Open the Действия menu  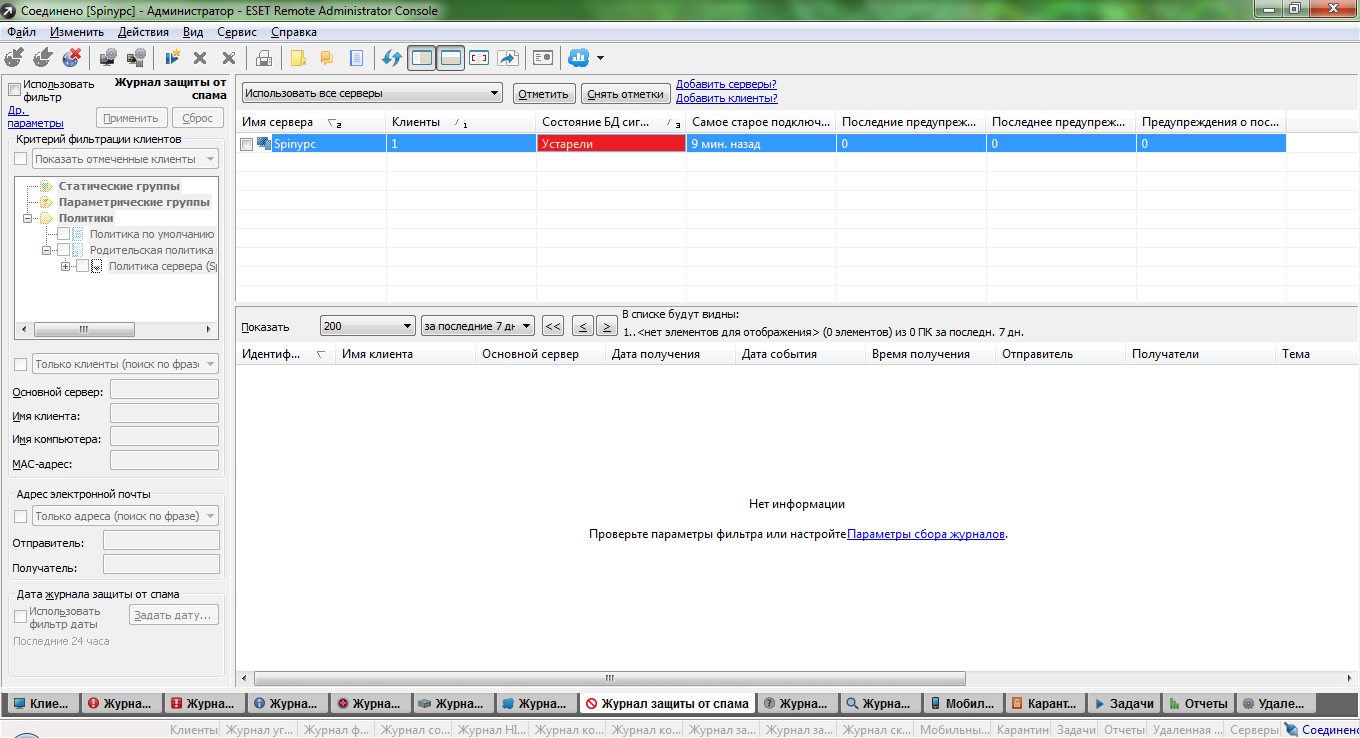pos(143,32)
